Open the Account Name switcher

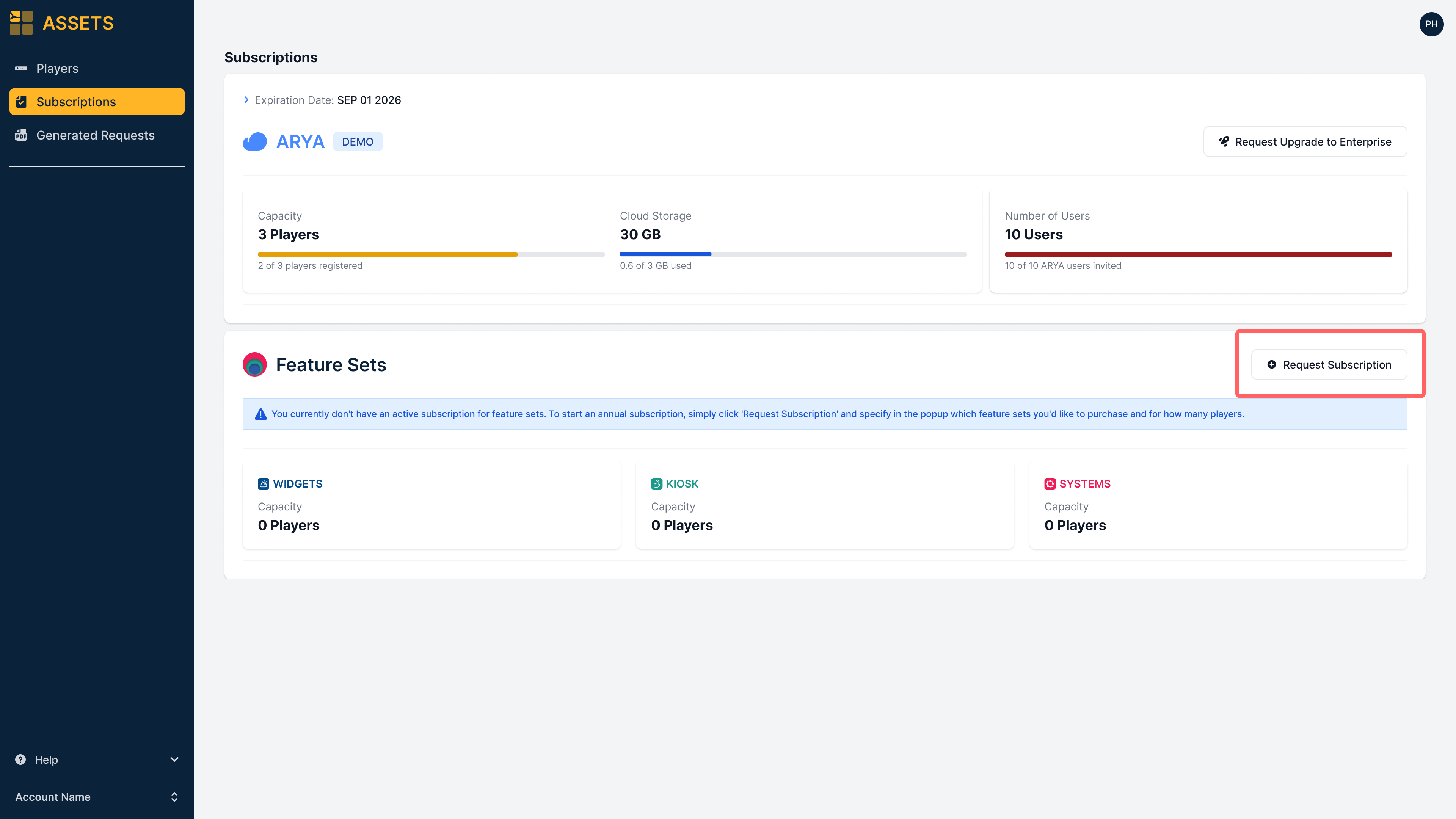[x=97, y=797]
